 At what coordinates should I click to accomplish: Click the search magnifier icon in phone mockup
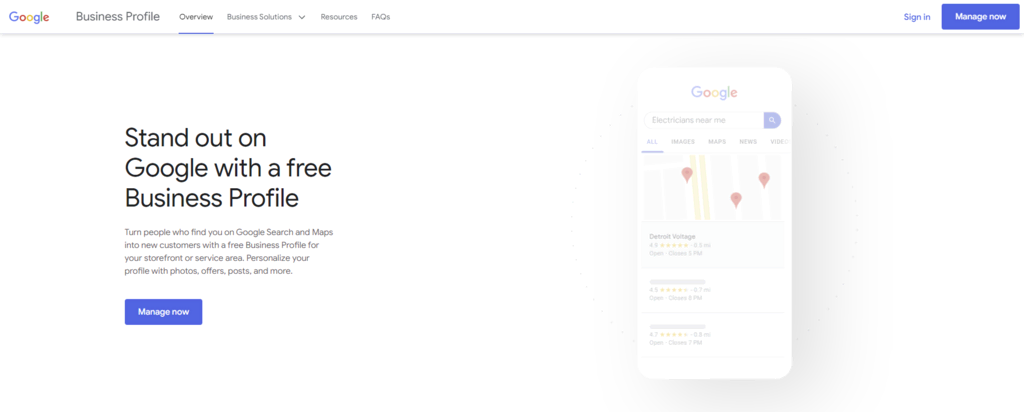click(x=772, y=120)
